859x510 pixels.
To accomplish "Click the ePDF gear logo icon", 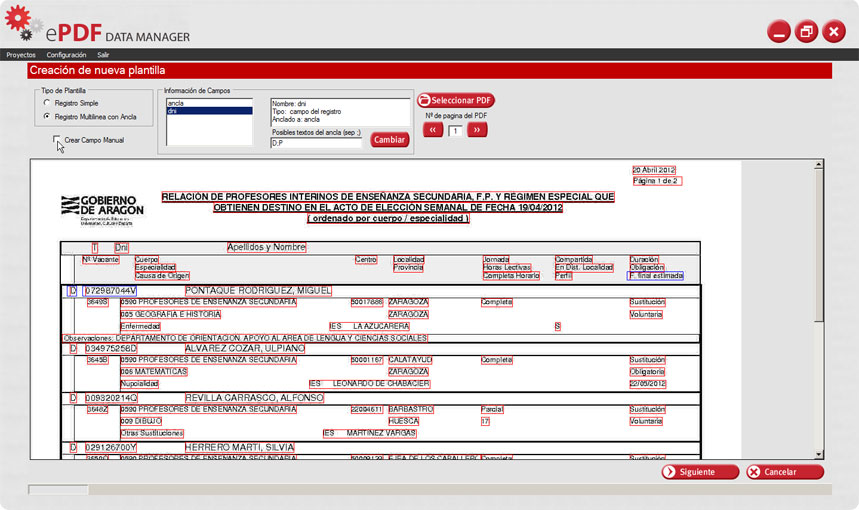I will coord(24,23).
